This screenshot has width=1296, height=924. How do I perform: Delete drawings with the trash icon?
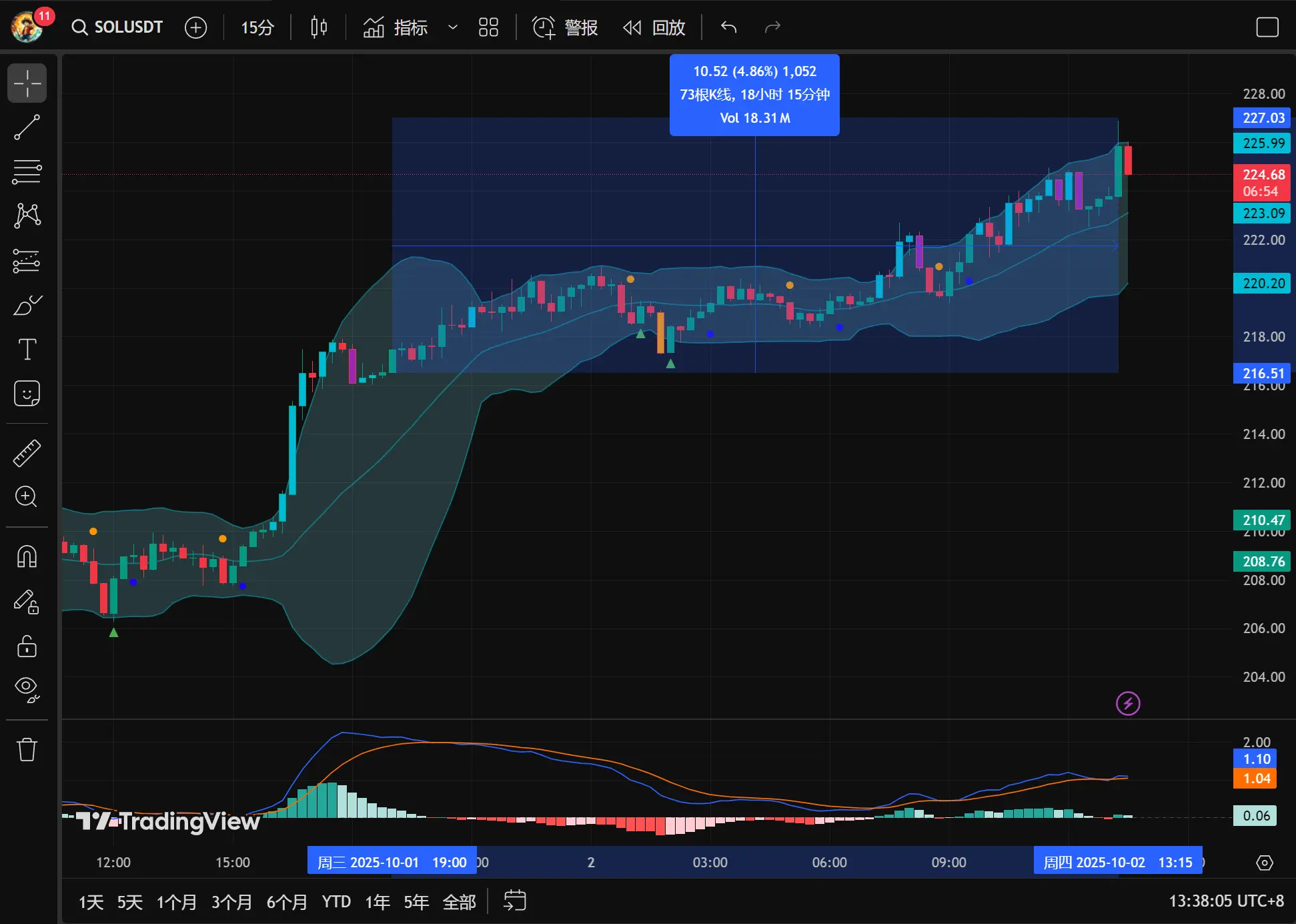tap(27, 749)
